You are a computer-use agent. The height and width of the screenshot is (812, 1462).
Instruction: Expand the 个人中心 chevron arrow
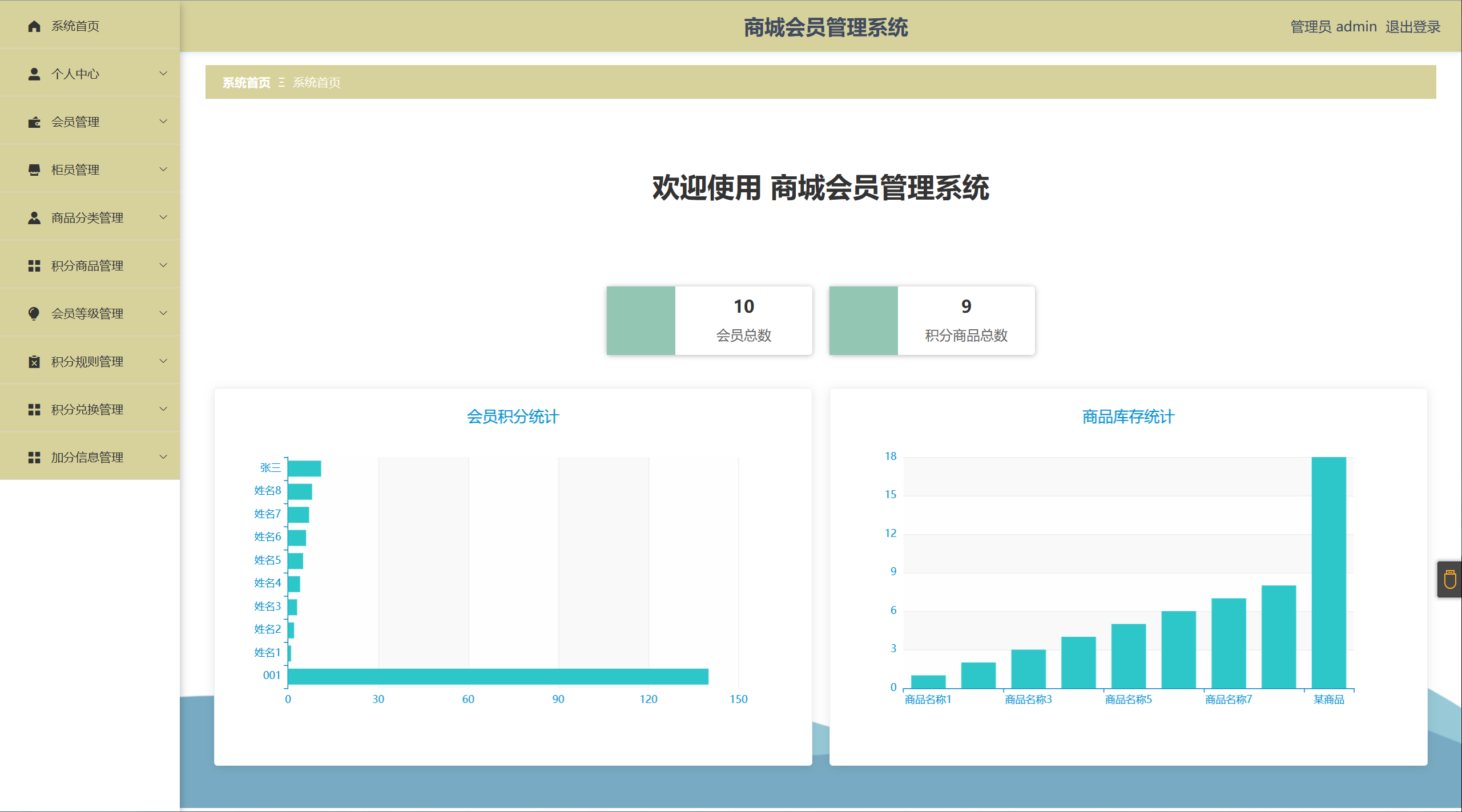click(x=163, y=74)
